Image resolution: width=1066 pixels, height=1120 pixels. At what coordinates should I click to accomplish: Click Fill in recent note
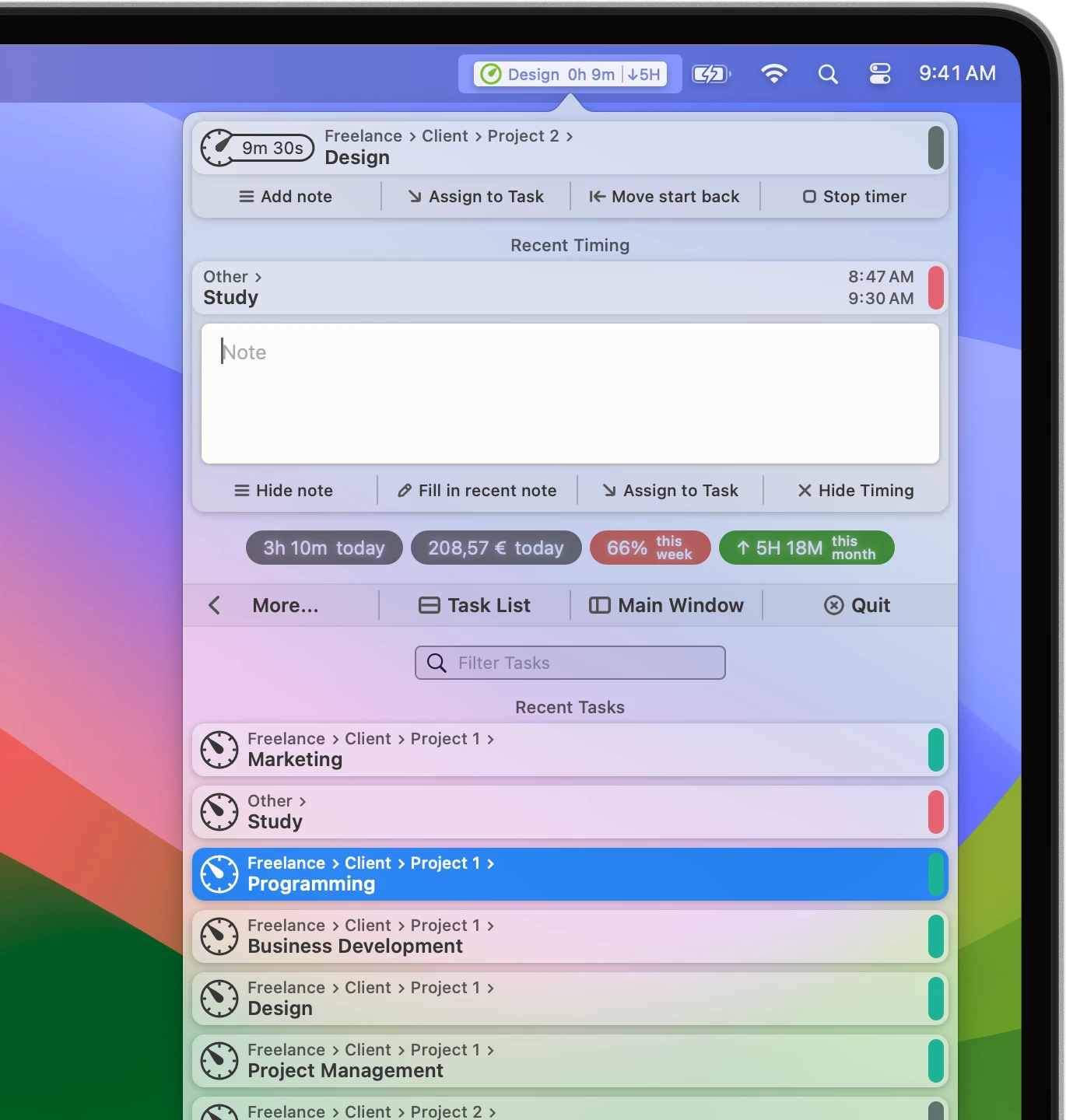pos(476,491)
